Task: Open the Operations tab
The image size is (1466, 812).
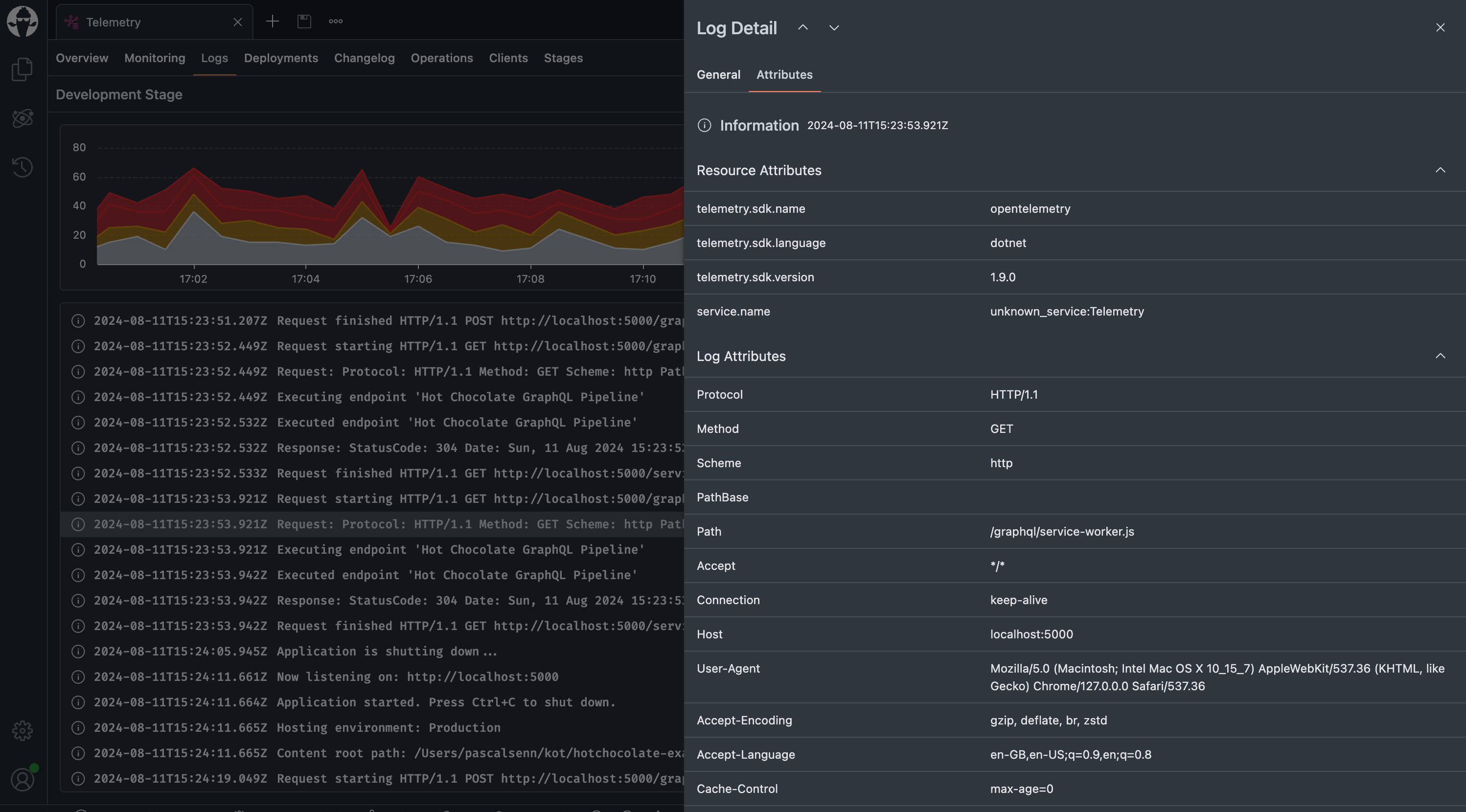Action: 442,58
